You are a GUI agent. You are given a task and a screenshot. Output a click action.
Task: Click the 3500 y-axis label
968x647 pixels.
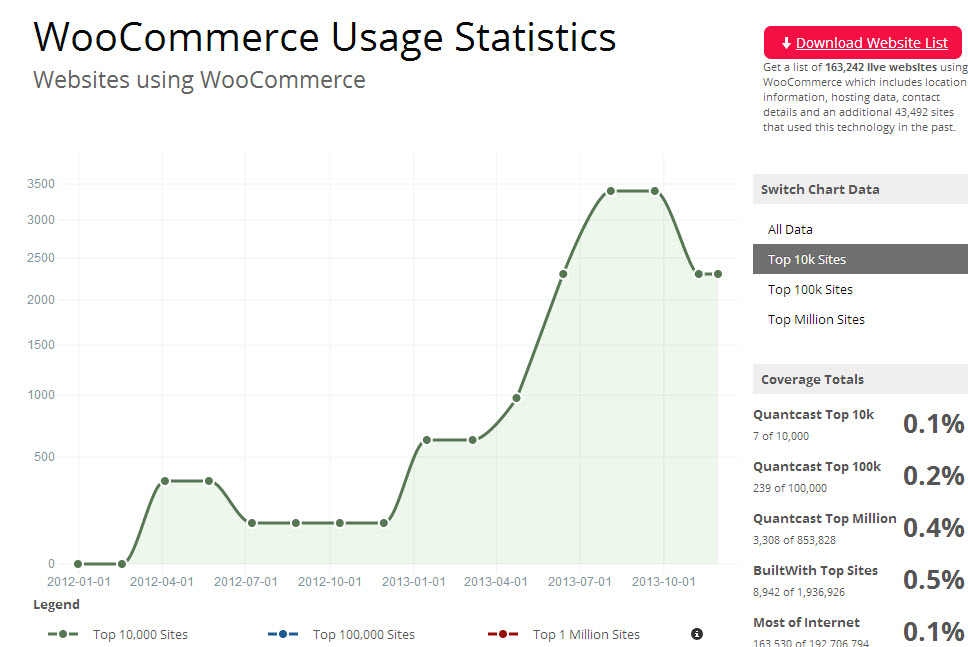[41, 184]
